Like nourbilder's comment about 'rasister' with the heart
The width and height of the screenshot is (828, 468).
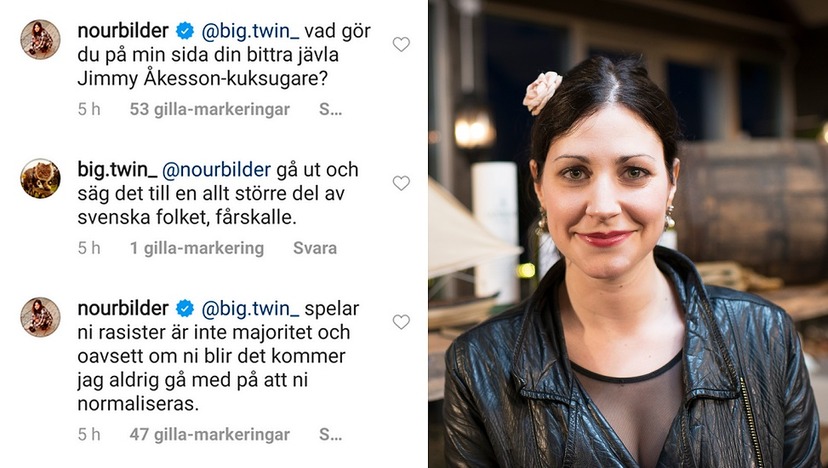click(x=401, y=322)
